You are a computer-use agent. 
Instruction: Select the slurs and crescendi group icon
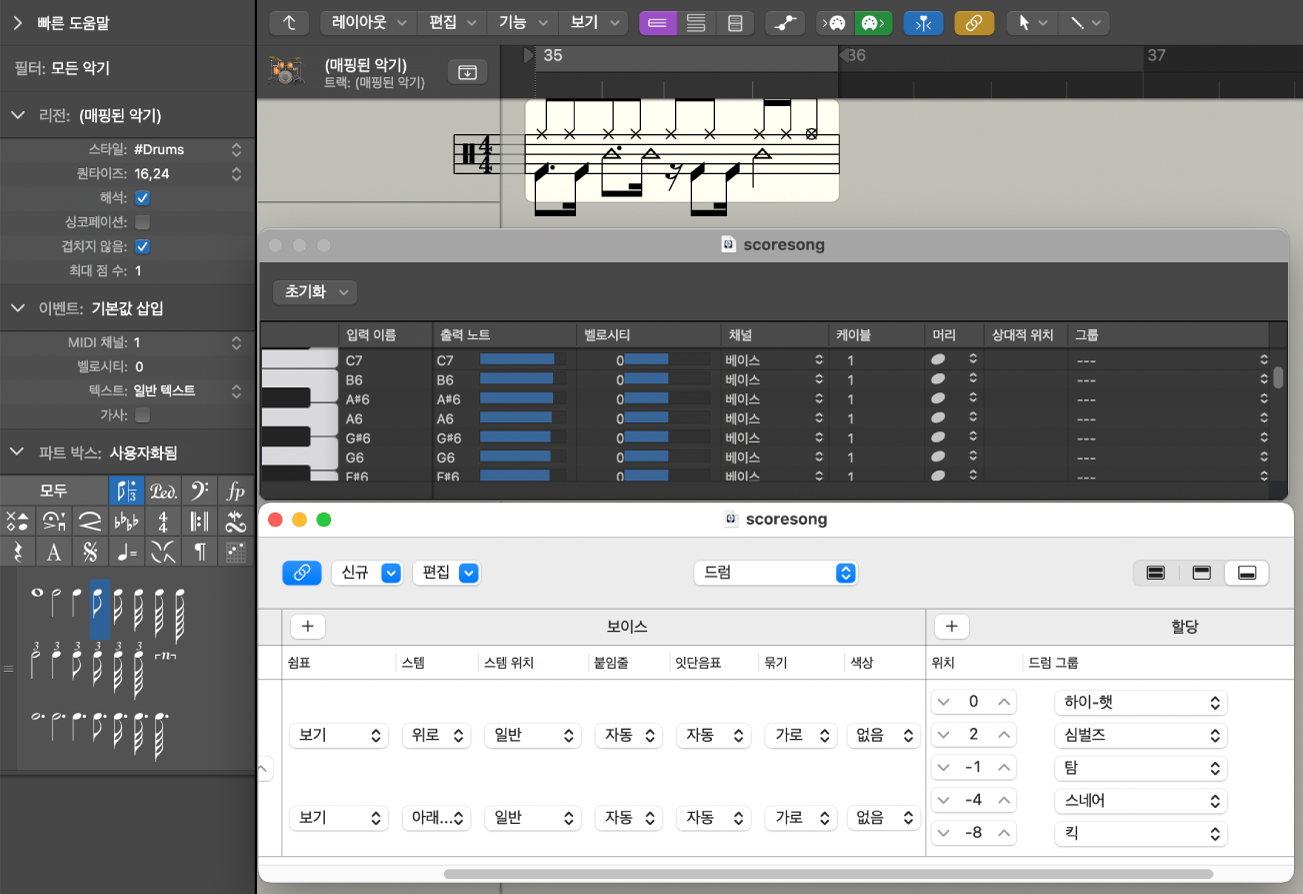[x=90, y=521]
